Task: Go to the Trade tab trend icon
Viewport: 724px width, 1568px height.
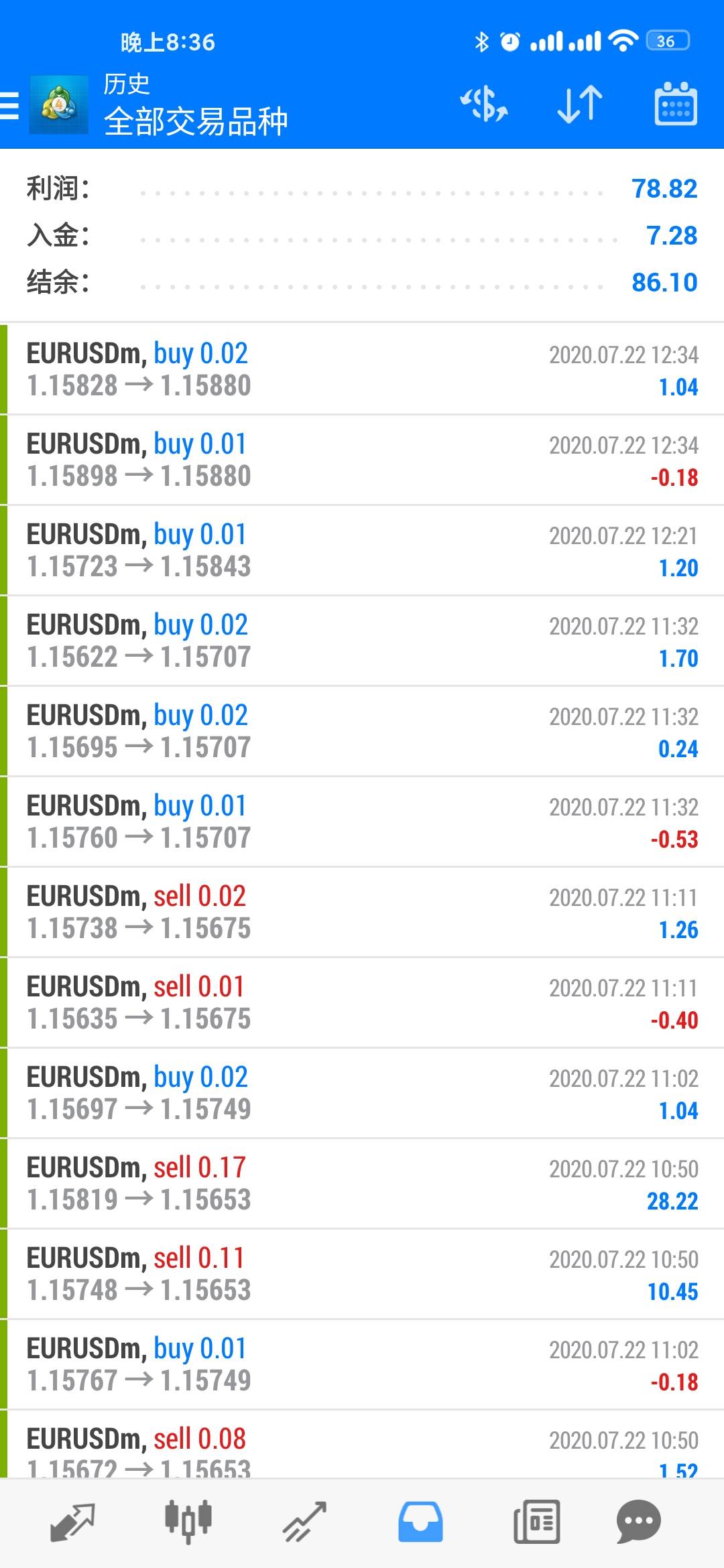Action: (x=304, y=1522)
